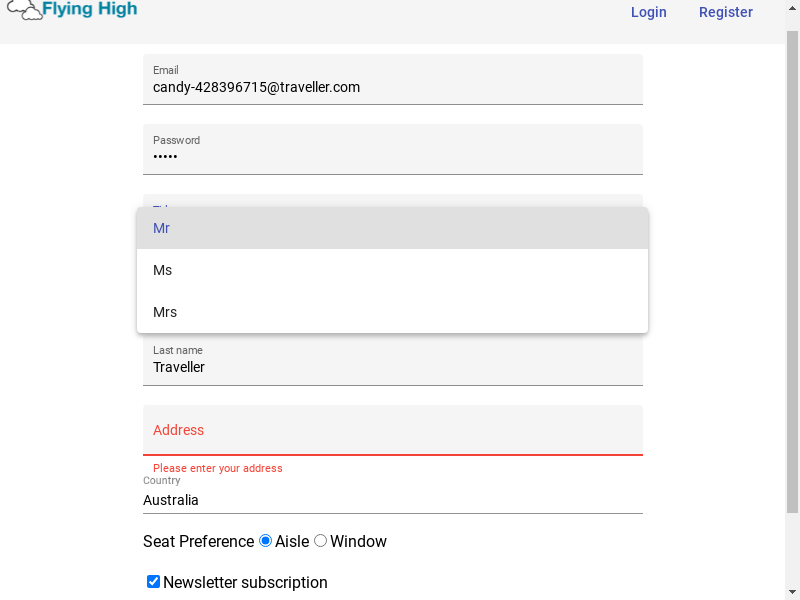The height and width of the screenshot is (600, 800).
Task: Select the Aisle seat preference radio button
Action: (265, 541)
